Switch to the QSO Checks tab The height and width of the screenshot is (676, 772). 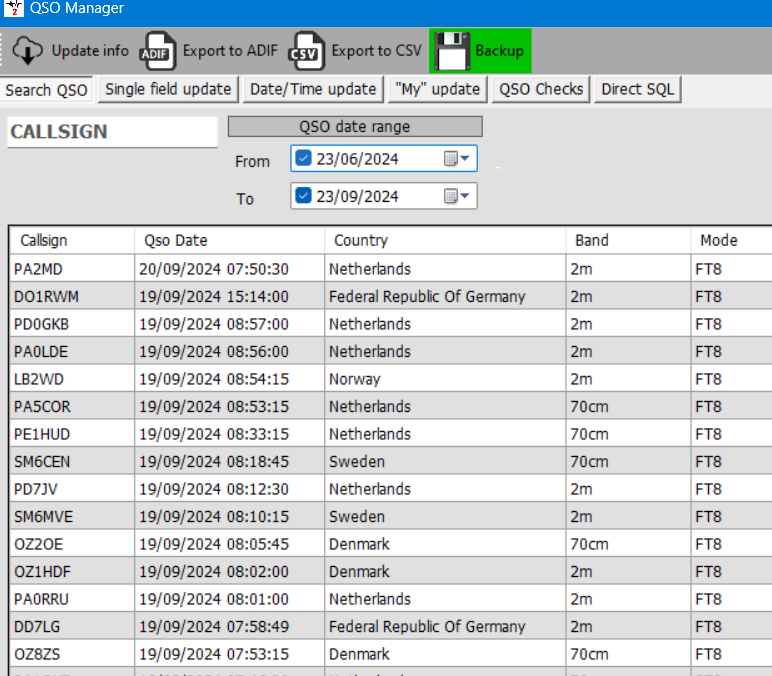coord(541,89)
